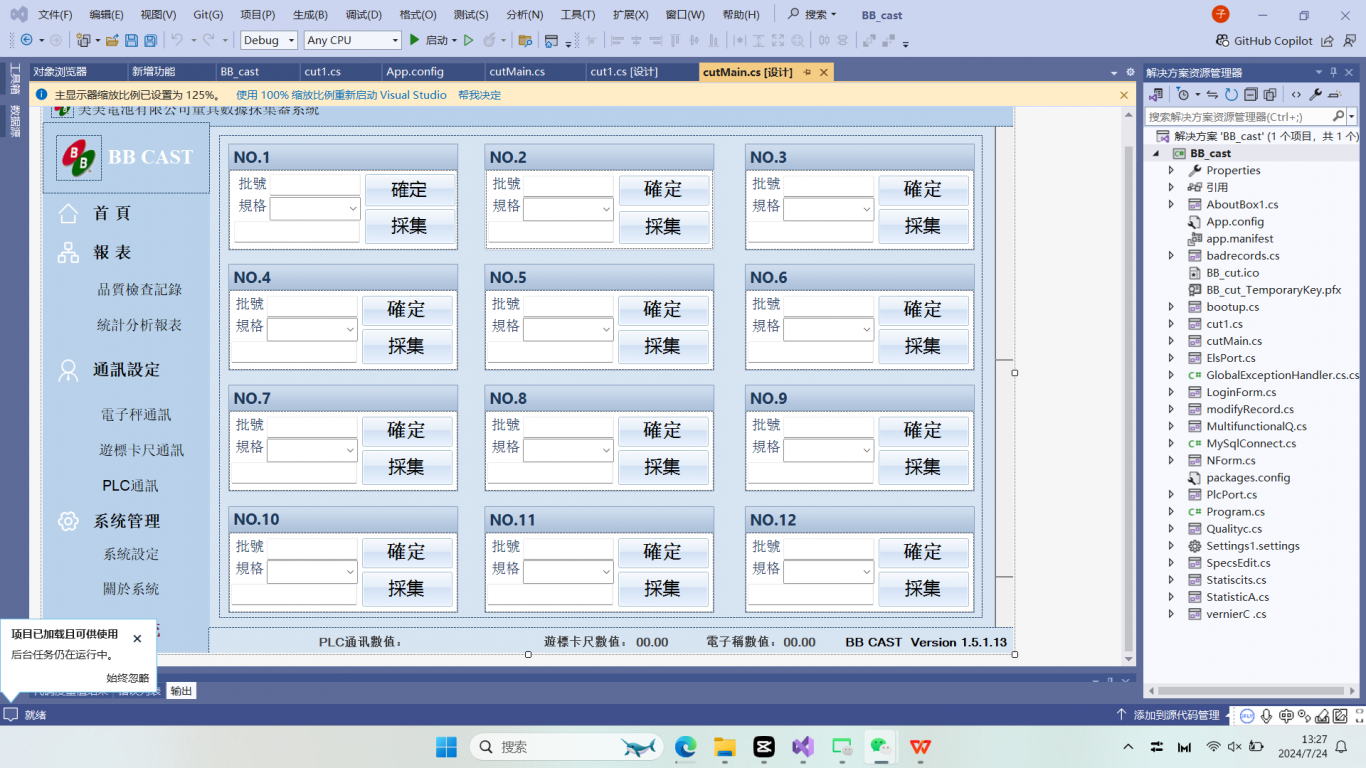Click the Solution Explorer search box
Screen dimensions: 1366x768
point(1239,117)
